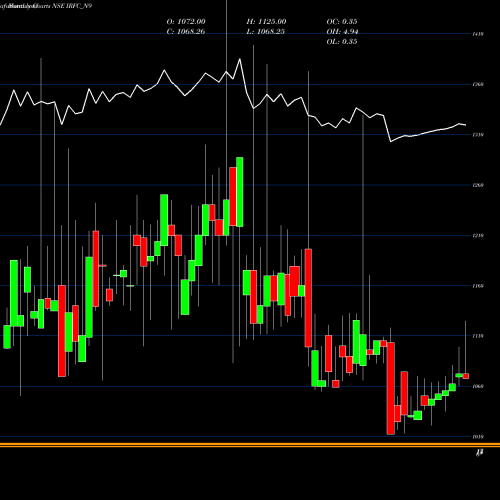
Task: Click the OC: 0.35 reading
Action: point(342,22)
